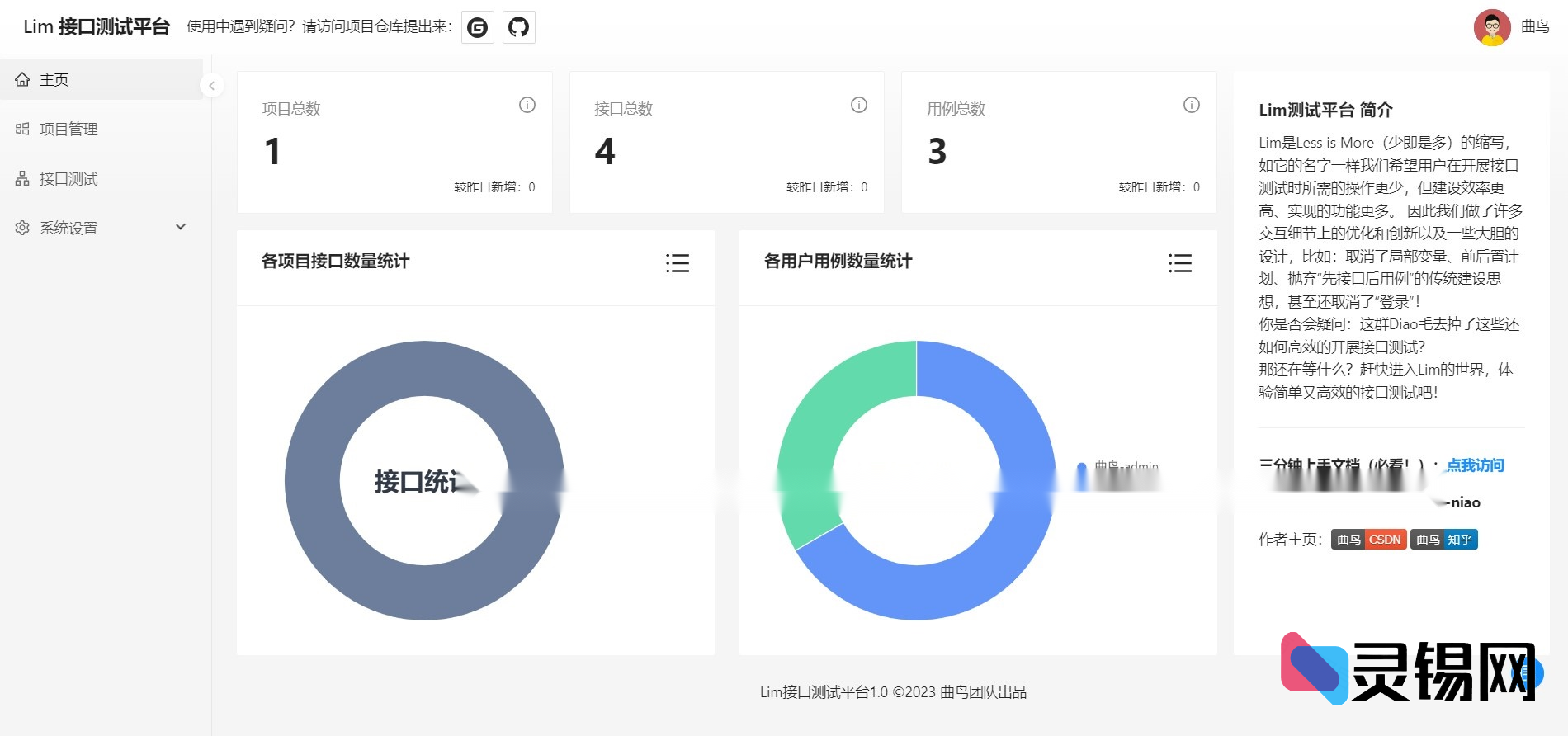The width and height of the screenshot is (1568, 736).
Task: Open 项目管理 menu item
Action: click(x=101, y=129)
